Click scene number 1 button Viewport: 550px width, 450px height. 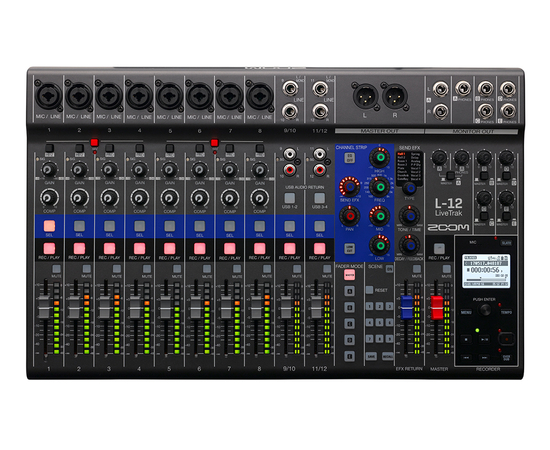369,307
